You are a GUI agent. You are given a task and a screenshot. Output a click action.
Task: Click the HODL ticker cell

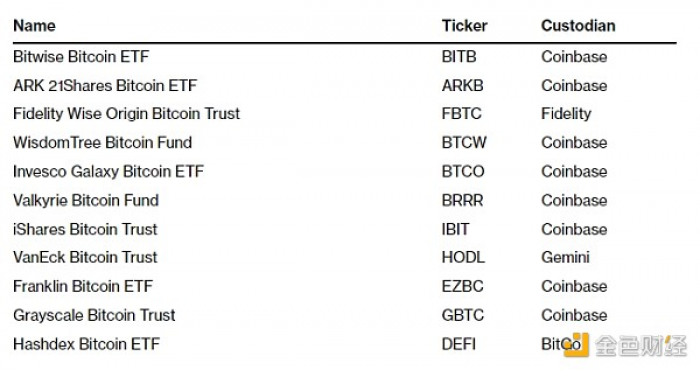tap(463, 258)
